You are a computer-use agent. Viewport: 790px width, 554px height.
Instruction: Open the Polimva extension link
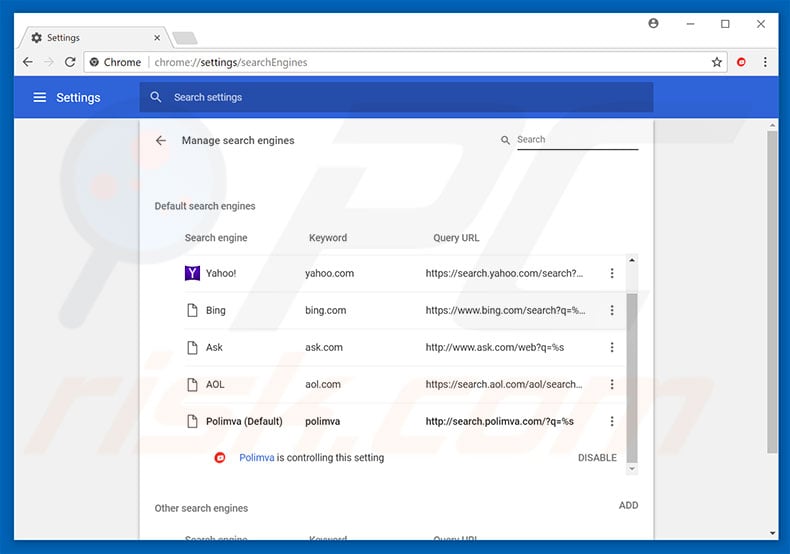point(256,457)
